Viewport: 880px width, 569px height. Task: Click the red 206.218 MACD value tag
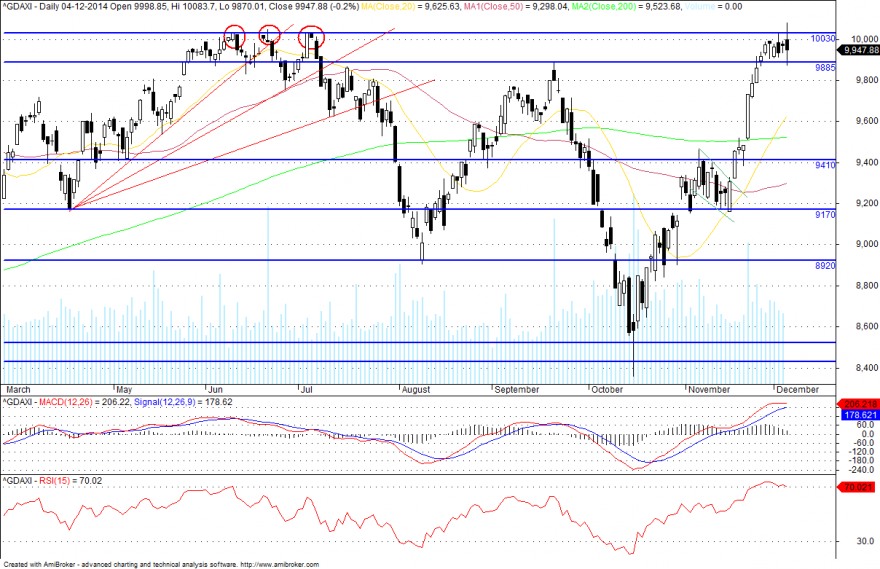pos(860,405)
